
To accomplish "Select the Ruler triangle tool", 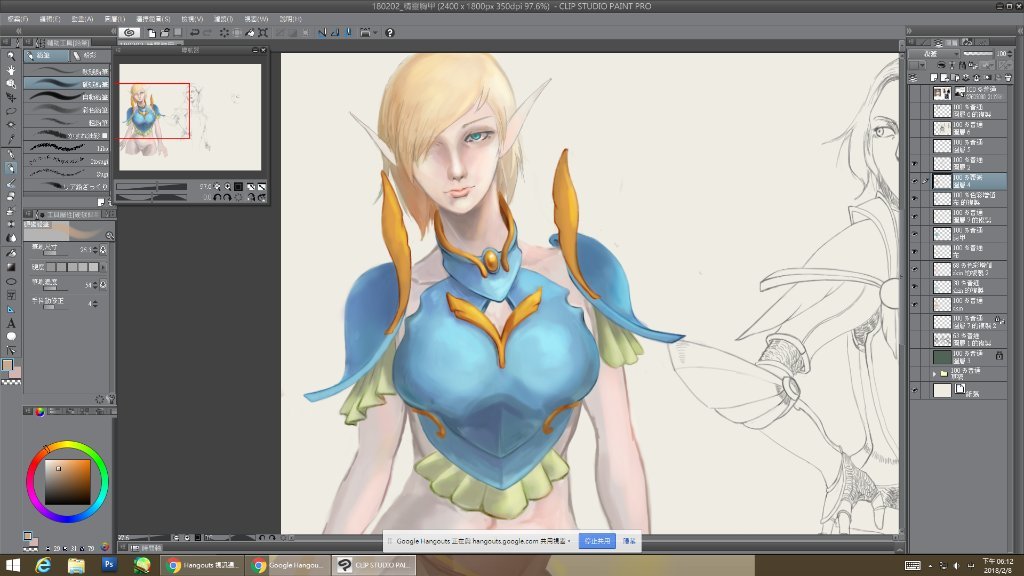I will point(10,309).
